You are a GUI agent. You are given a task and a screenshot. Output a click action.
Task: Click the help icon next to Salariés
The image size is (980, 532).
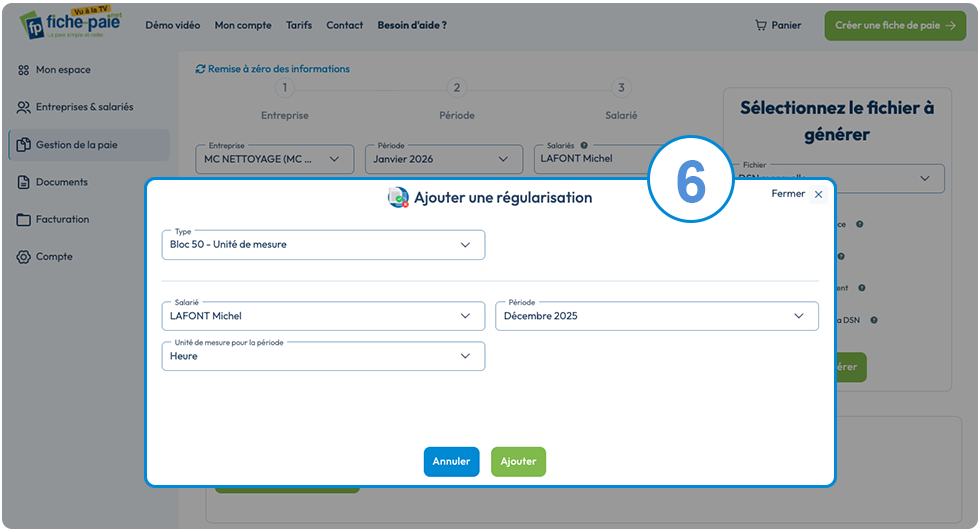[584, 145]
